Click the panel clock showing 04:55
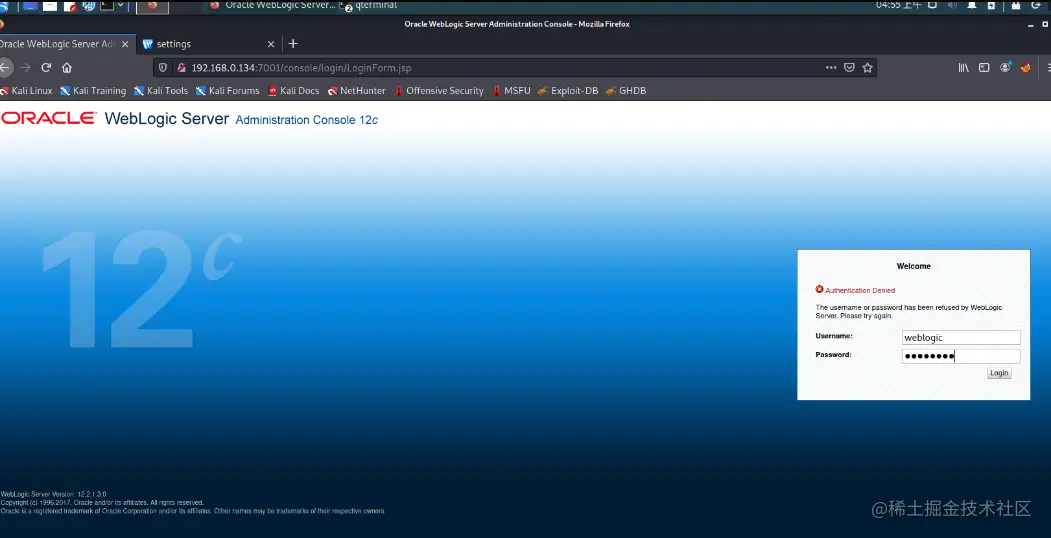The image size is (1051, 538). coord(898,5)
